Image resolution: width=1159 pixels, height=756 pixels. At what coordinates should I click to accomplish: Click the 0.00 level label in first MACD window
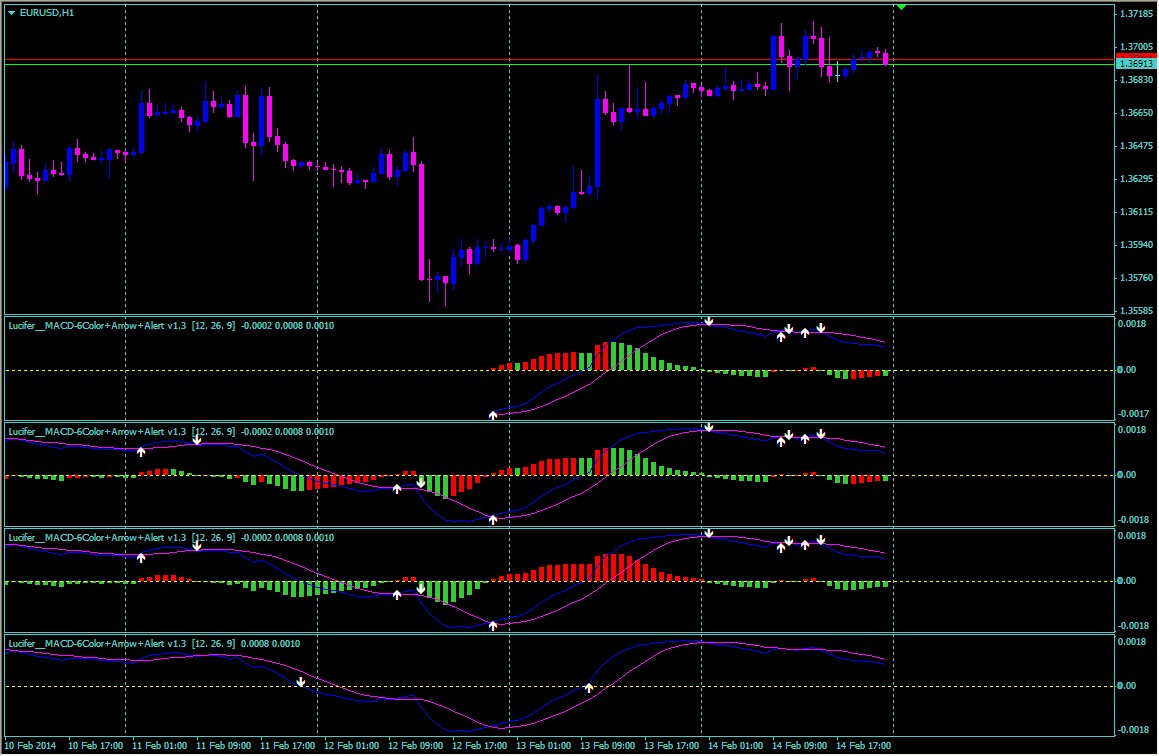click(x=1126, y=370)
